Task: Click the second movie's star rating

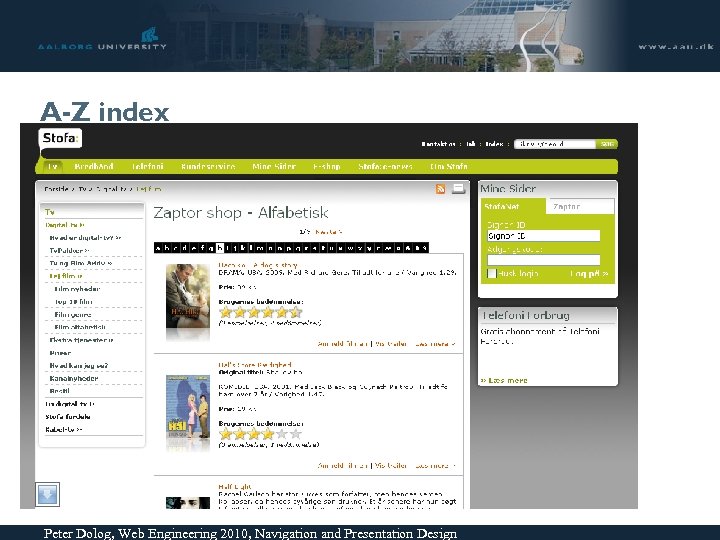Action: pos(261,434)
